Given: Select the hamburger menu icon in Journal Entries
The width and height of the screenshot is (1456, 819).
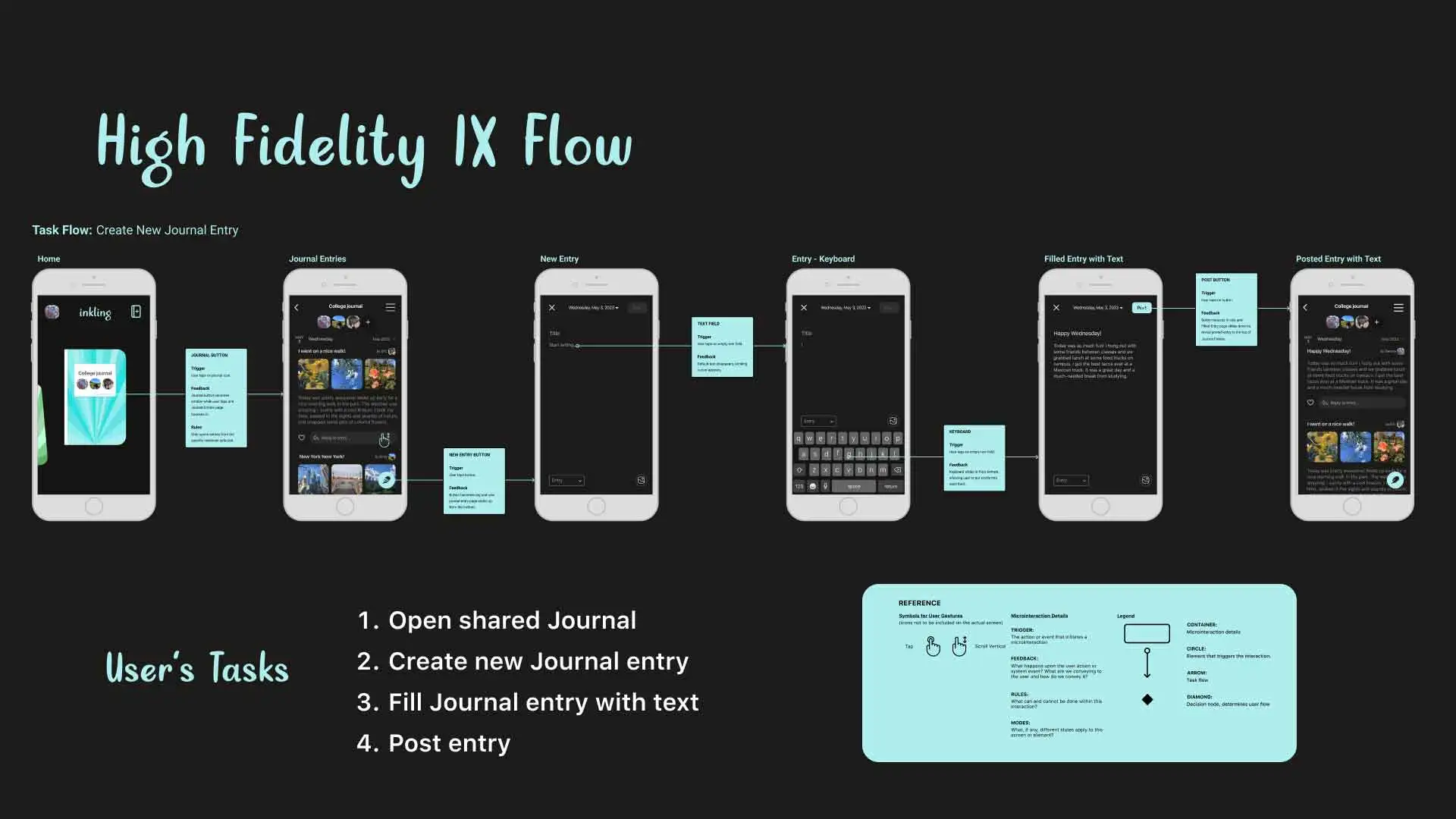Looking at the screenshot, I should [x=391, y=307].
